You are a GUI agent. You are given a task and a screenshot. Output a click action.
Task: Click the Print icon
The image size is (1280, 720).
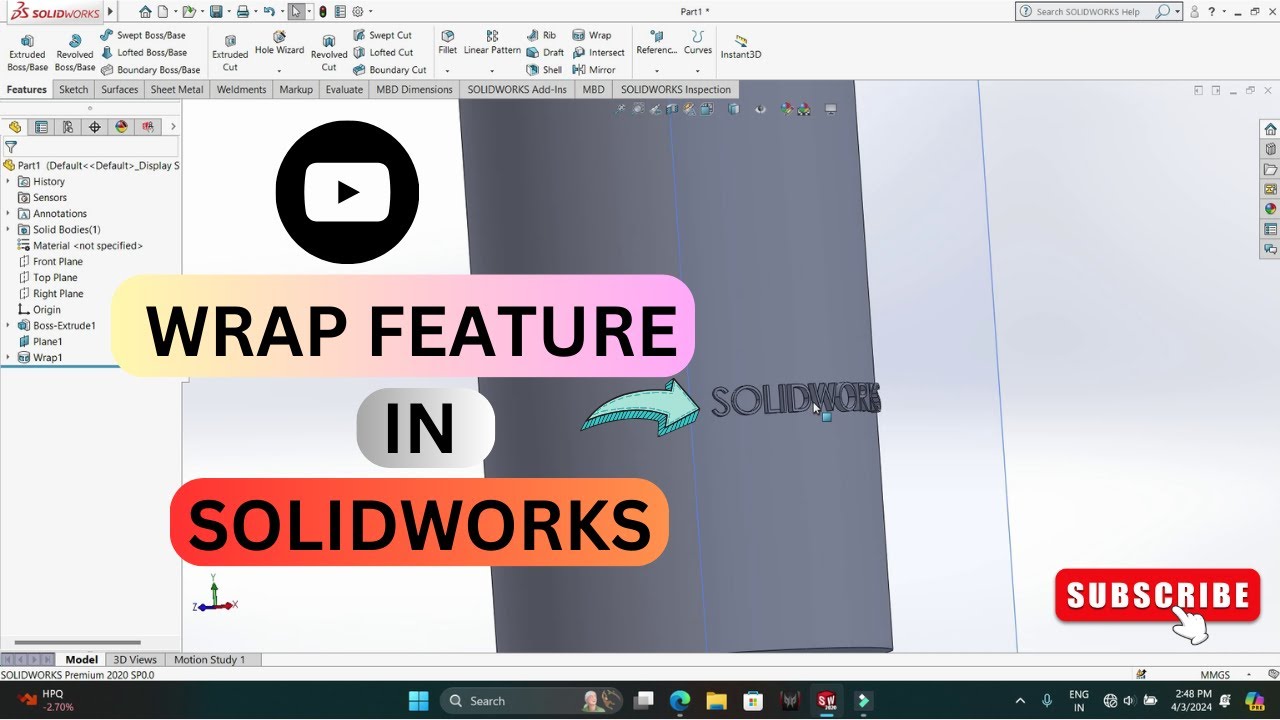[x=242, y=12]
